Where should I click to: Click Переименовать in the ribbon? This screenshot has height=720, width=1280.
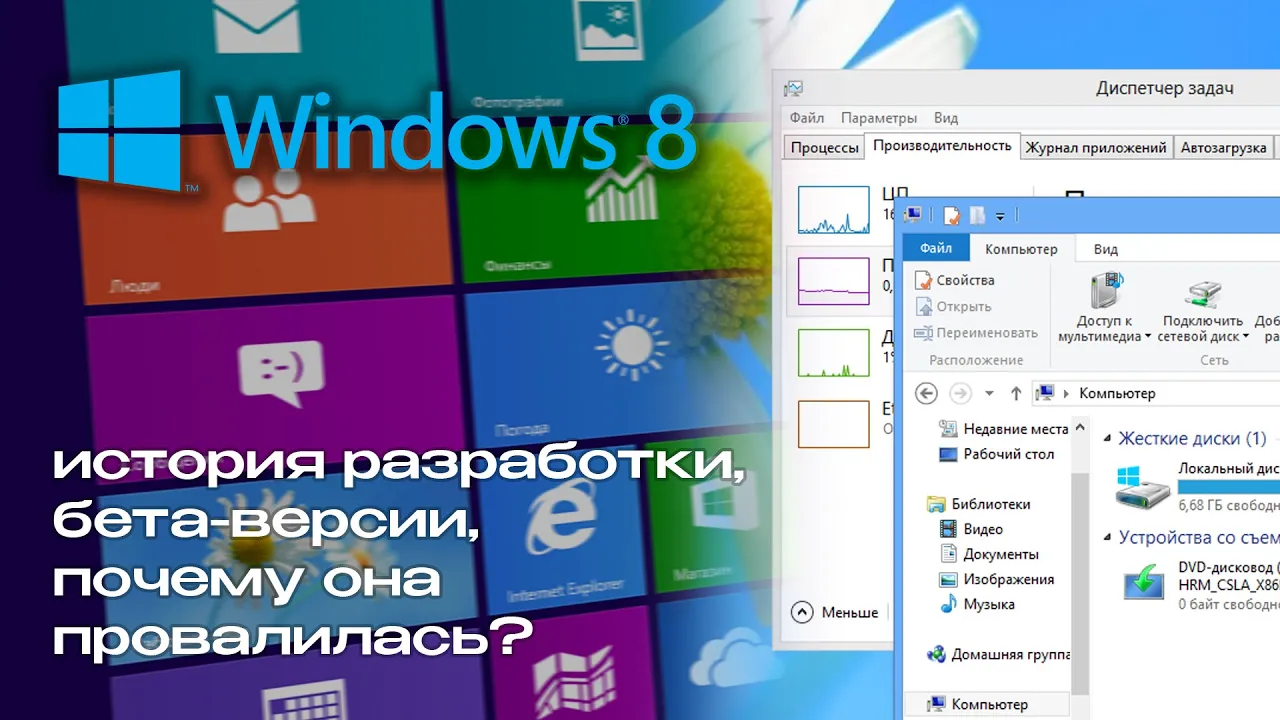(x=976, y=332)
